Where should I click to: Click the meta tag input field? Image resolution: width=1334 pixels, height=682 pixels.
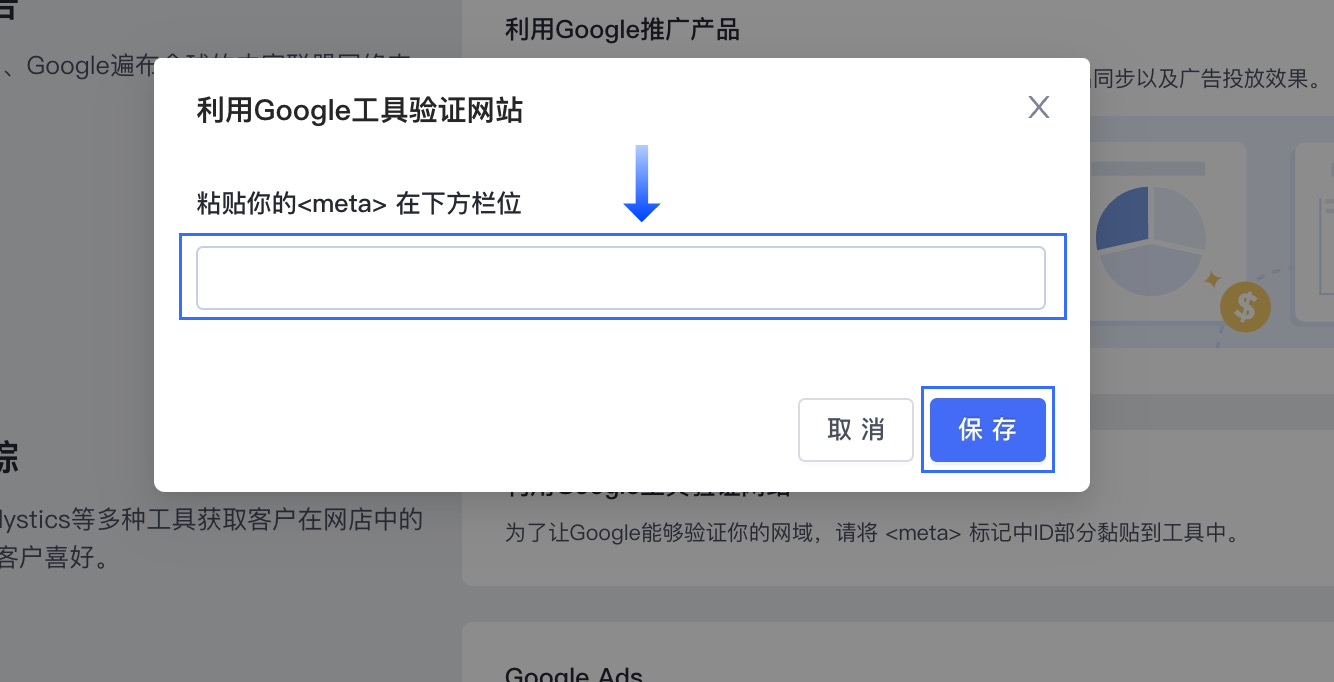click(x=621, y=278)
